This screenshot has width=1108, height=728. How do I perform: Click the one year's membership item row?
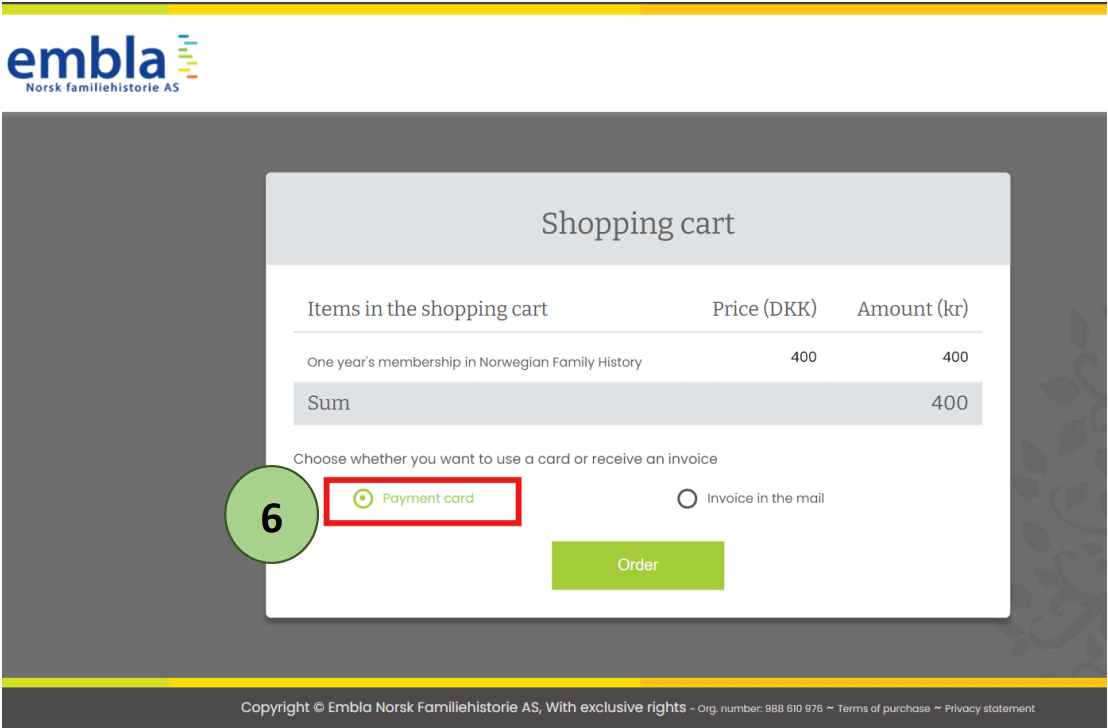click(x=474, y=362)
